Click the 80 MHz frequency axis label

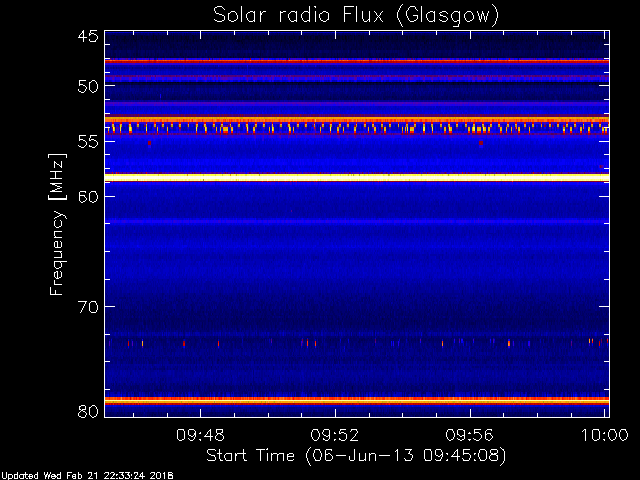[x=88, y=411]
